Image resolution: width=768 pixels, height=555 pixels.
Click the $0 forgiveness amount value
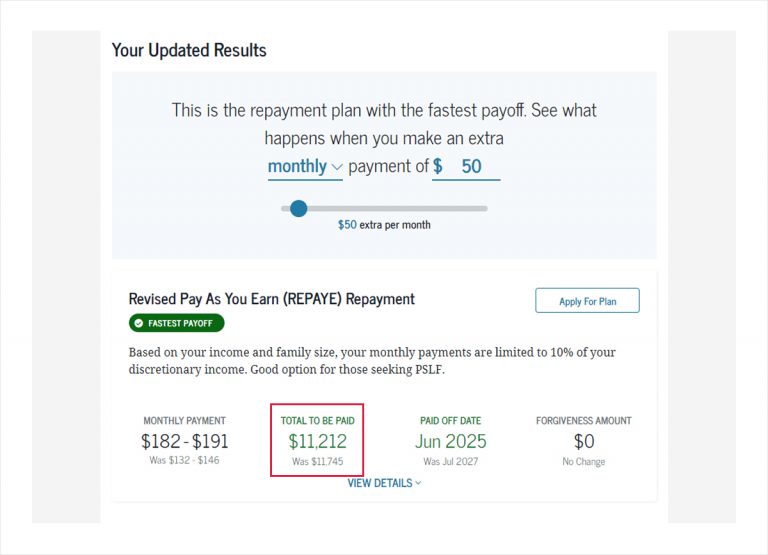pos(583,441)
